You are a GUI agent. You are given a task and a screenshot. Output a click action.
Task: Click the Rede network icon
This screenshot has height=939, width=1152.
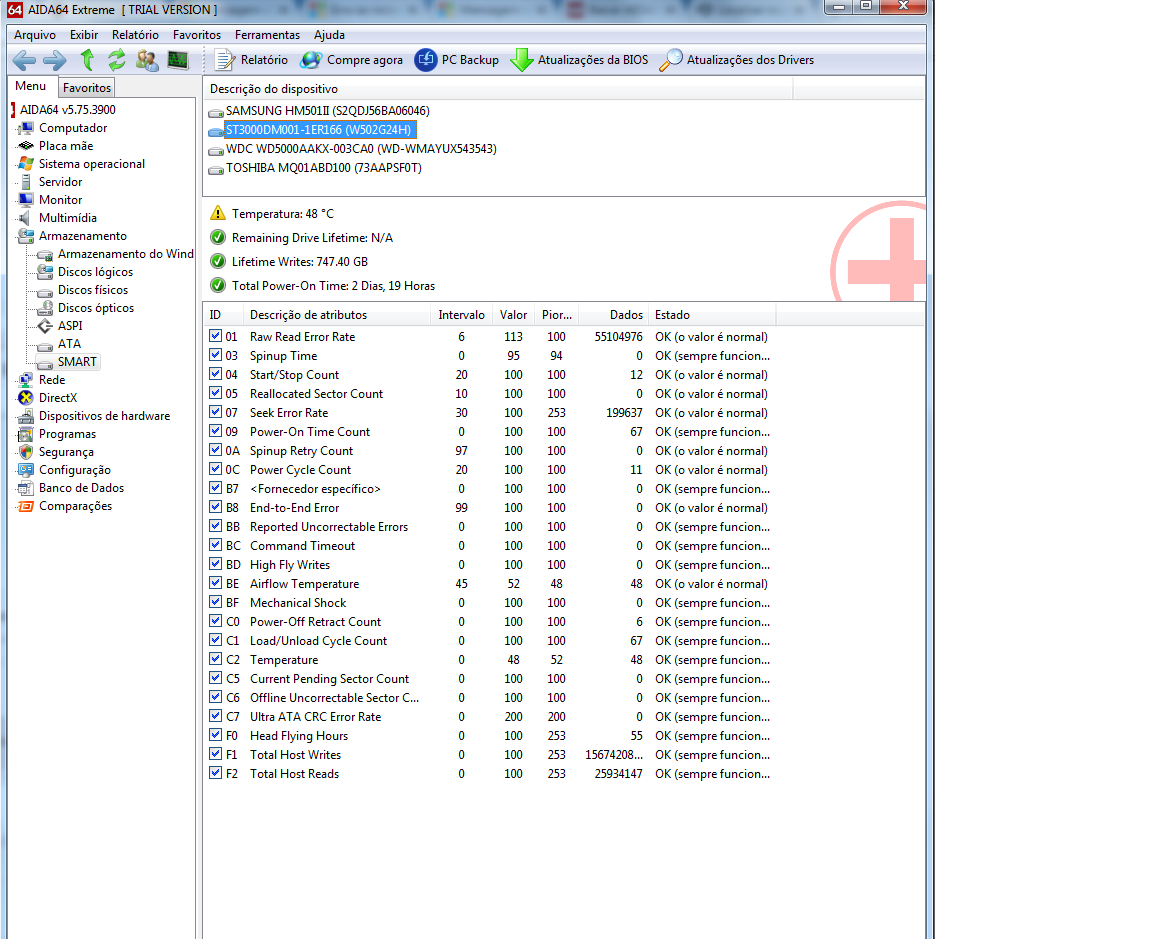[26, 380]
